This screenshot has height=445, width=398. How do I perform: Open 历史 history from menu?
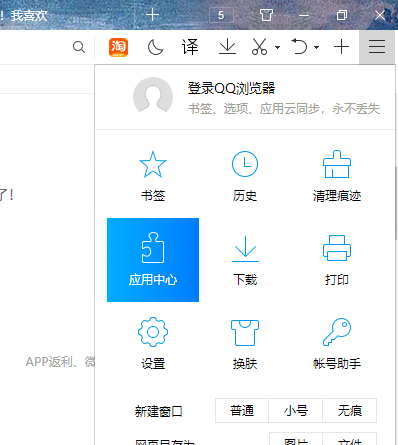pos(245,176)
